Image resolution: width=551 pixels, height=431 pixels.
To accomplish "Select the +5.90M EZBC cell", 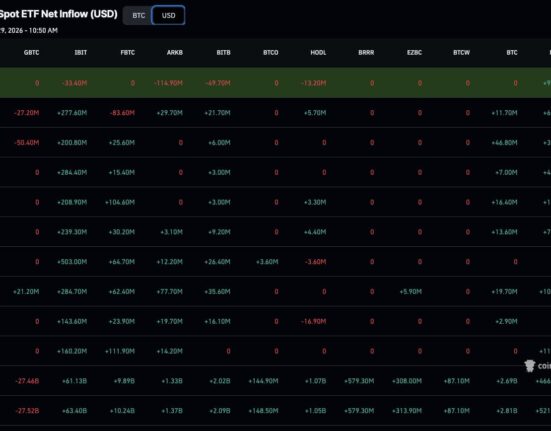I will tap(411, 292).
